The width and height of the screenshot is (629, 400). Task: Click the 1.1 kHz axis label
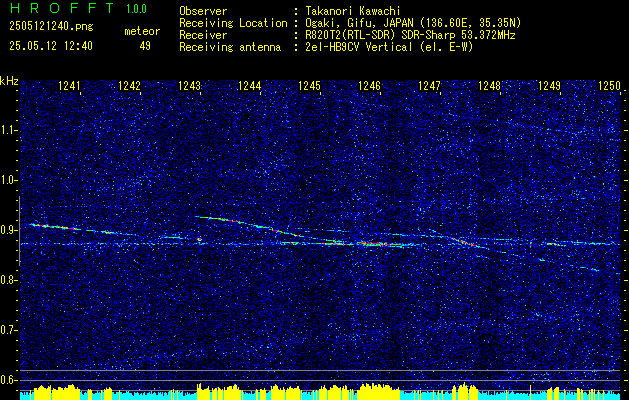9,130
